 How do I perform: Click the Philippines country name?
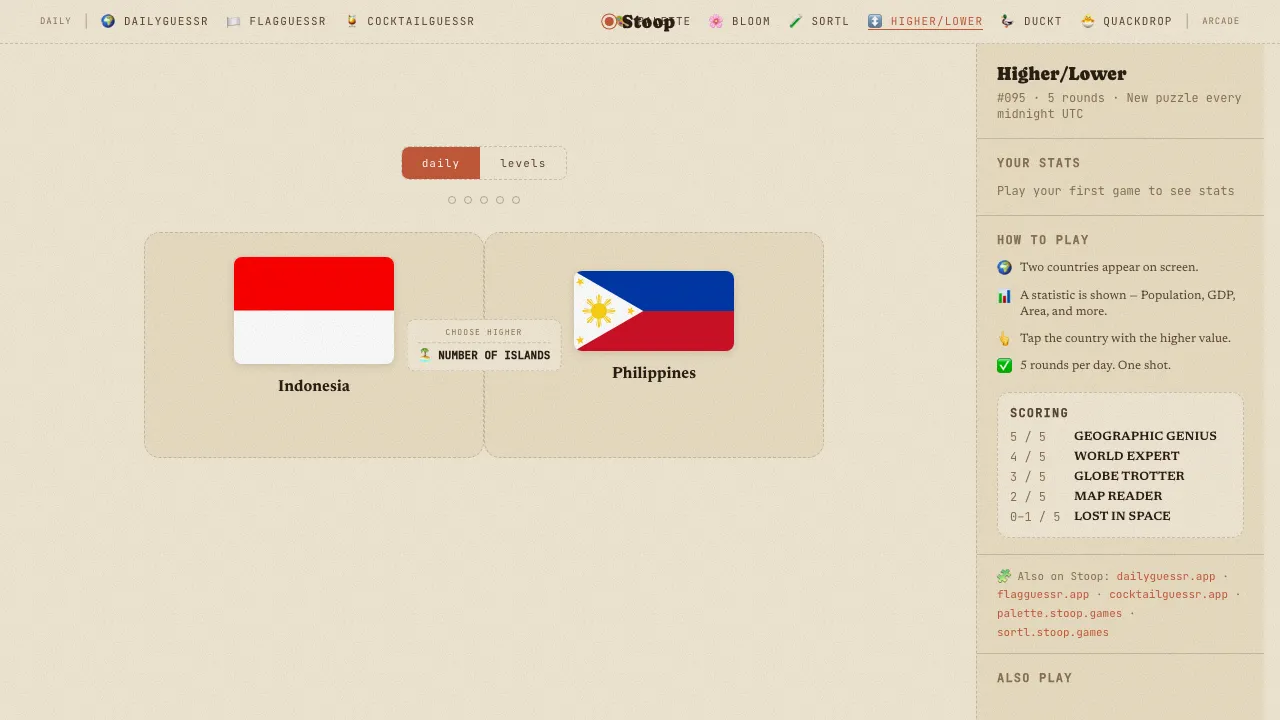(x=654, y=373)
